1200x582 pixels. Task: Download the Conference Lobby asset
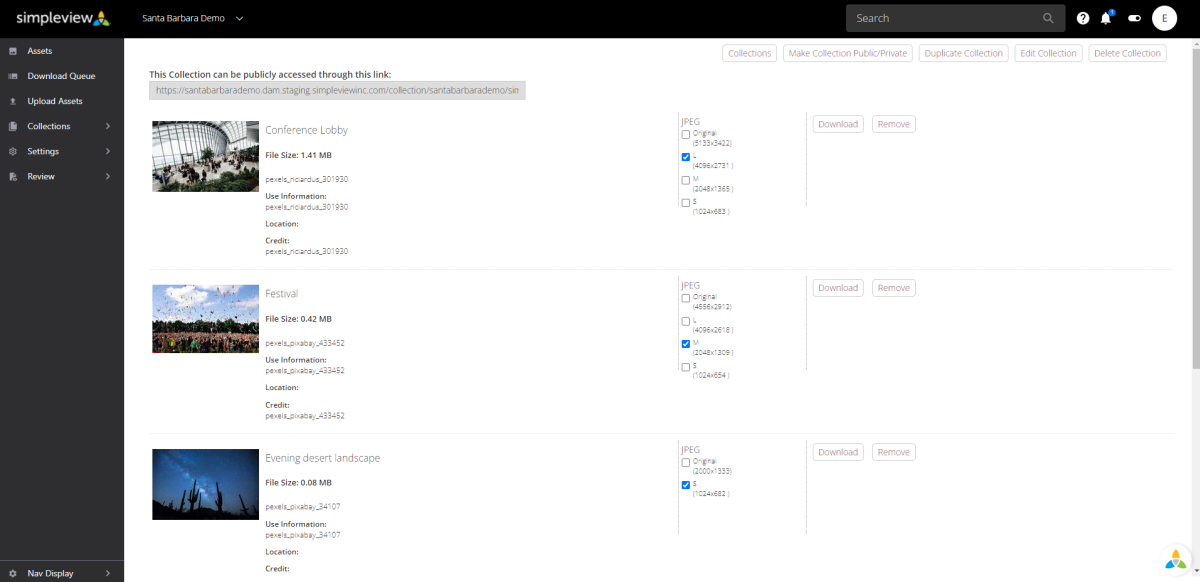pyautogui.click(x=838, y=124)
